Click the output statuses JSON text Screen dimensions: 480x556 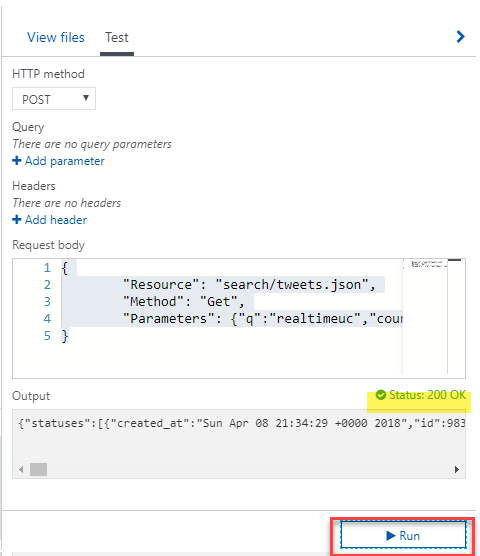pos(242,423)
